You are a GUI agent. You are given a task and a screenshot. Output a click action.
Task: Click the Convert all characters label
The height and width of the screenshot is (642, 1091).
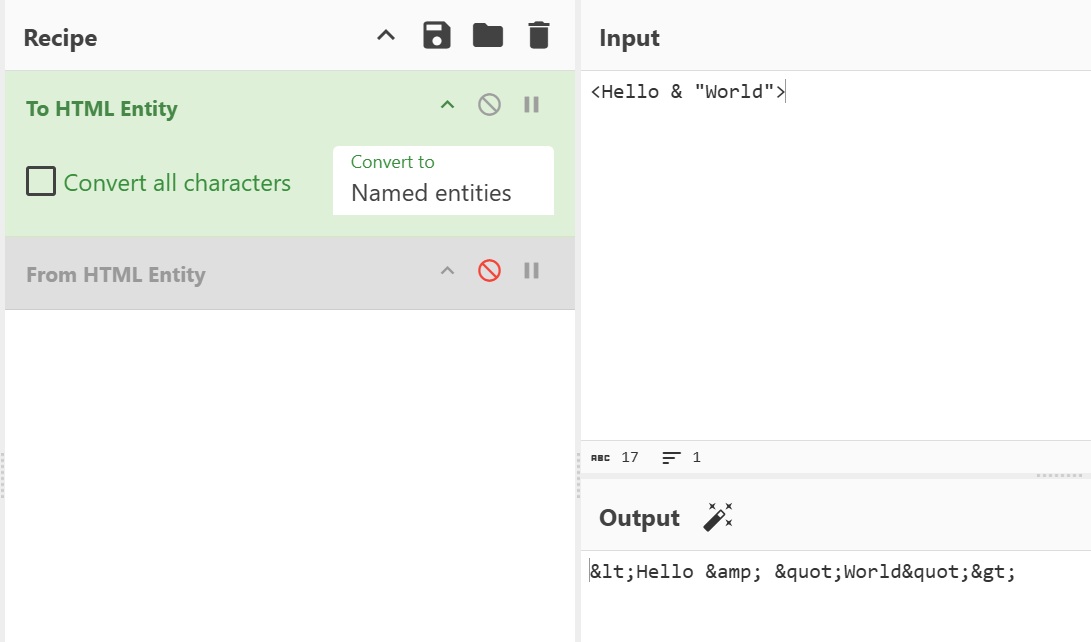click(177, 183)
